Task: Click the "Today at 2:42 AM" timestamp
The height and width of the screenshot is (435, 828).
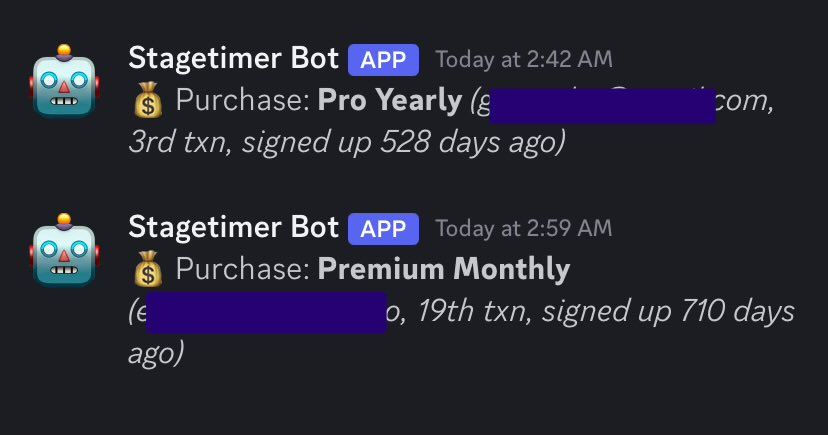Action: point(524,59)
